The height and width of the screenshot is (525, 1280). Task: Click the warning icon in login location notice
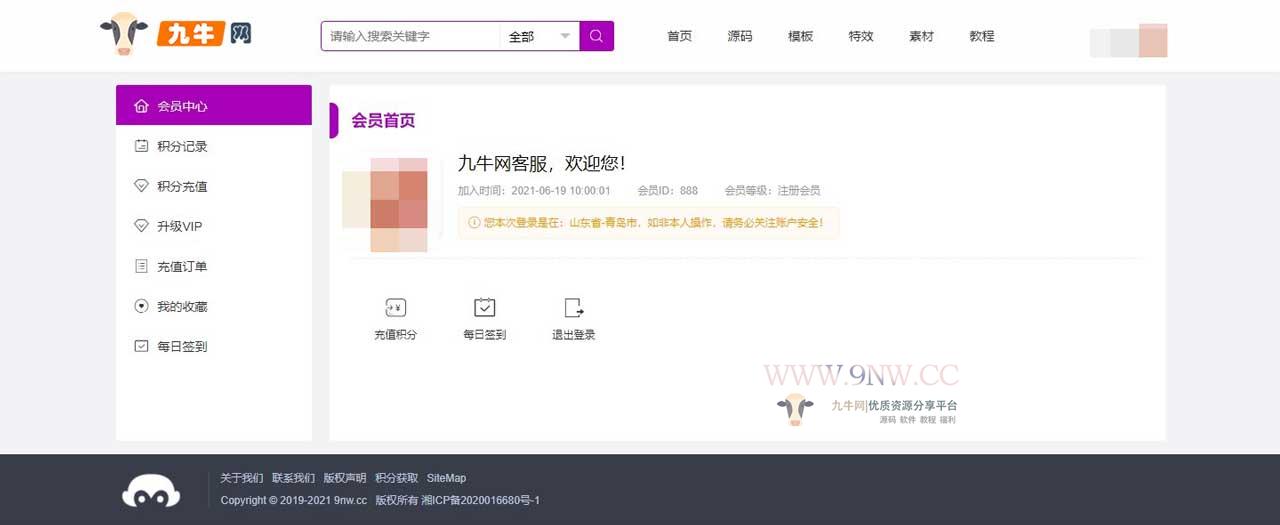click(474, 223)
